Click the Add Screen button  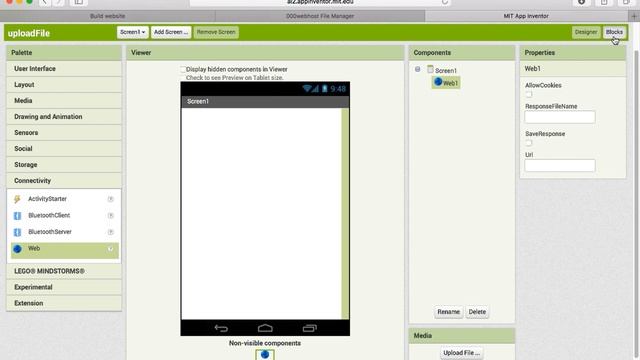point(171,32)
